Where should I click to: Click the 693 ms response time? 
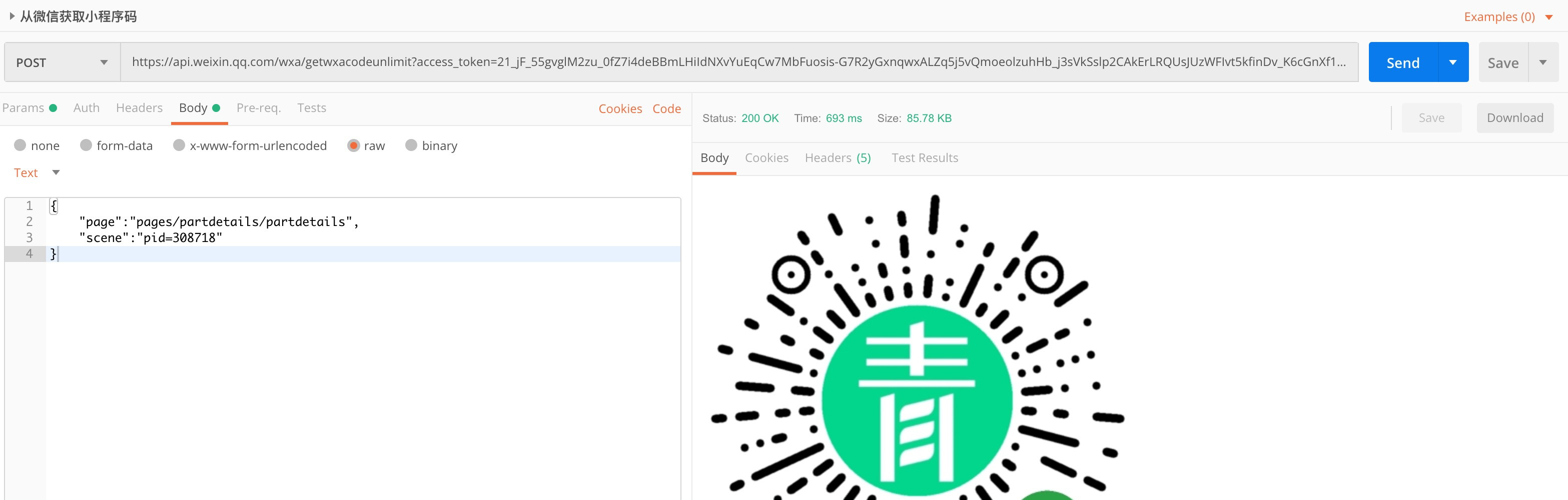click(x=844, y=118)
